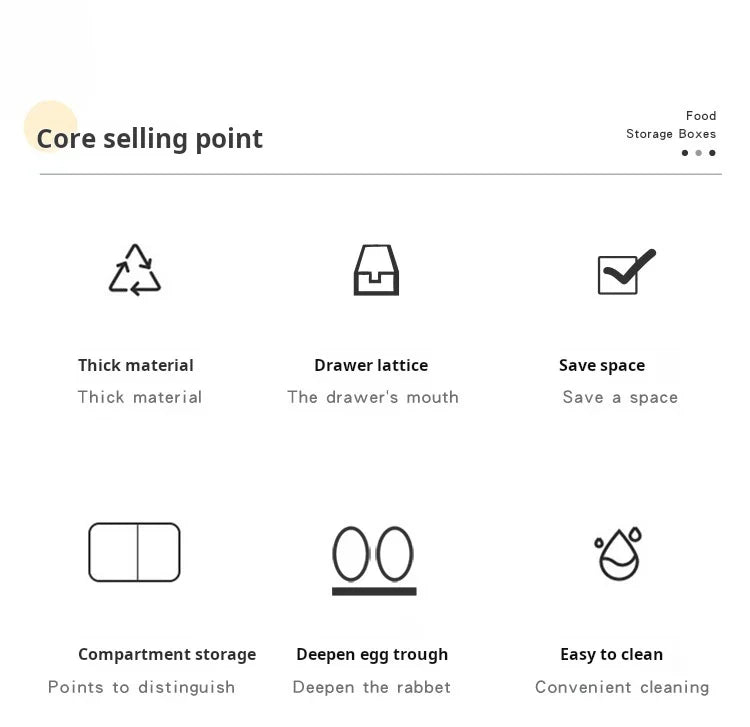The image size is (750, 727).
Task: Select the Easy to clean title
Action: point(611,654)
